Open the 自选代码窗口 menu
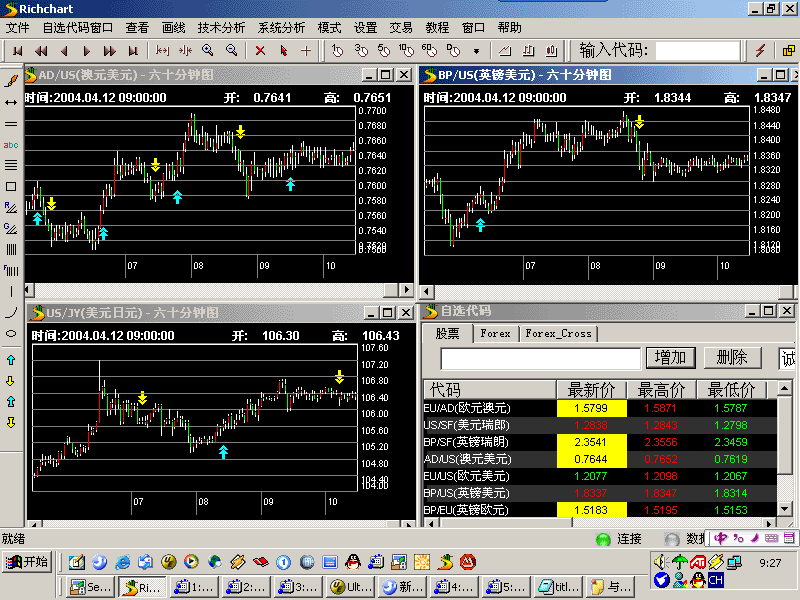The height and width of the screenshot is (600, 800). (x=78, y=28)
